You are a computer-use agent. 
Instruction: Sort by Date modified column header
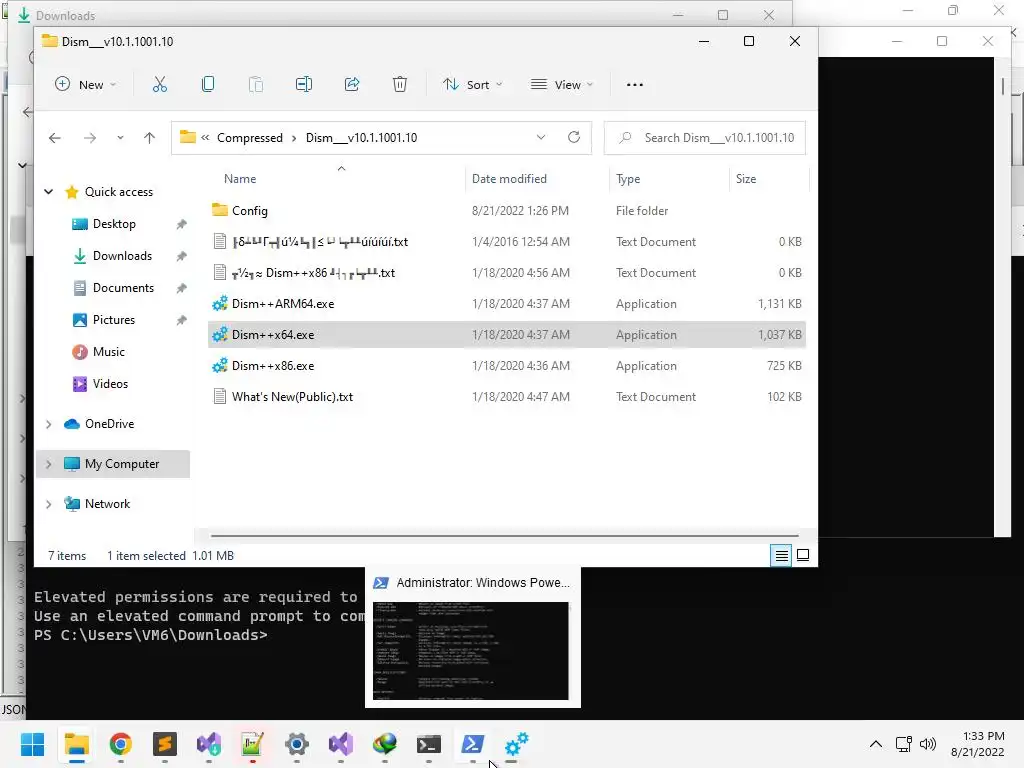[509, 178]
